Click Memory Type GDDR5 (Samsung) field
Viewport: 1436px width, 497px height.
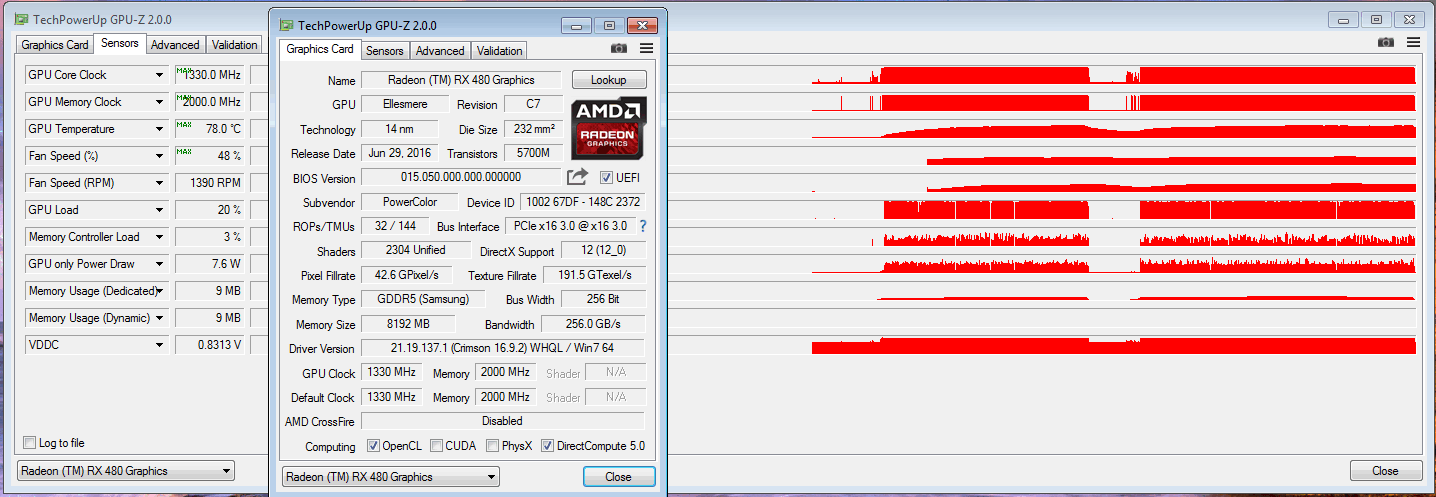423,299
